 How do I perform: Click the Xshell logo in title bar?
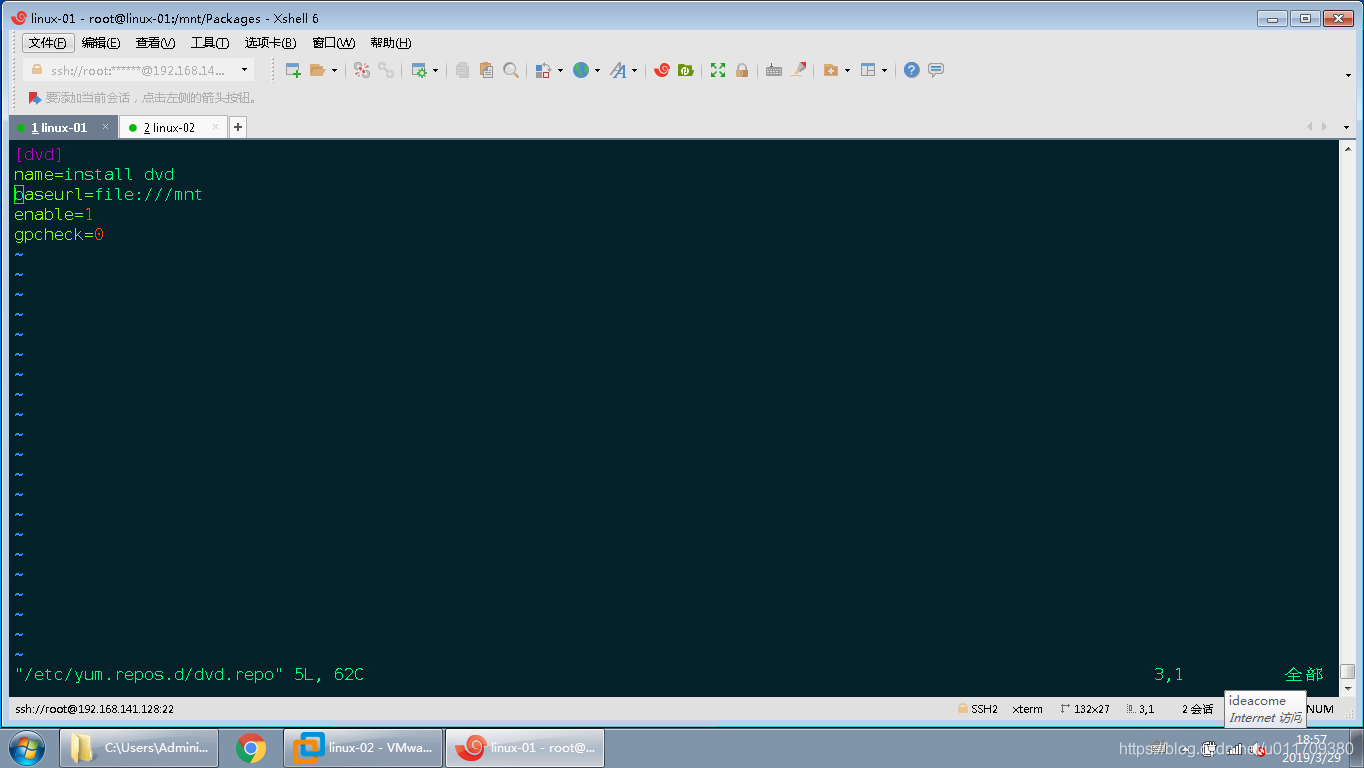coord(18,18)
